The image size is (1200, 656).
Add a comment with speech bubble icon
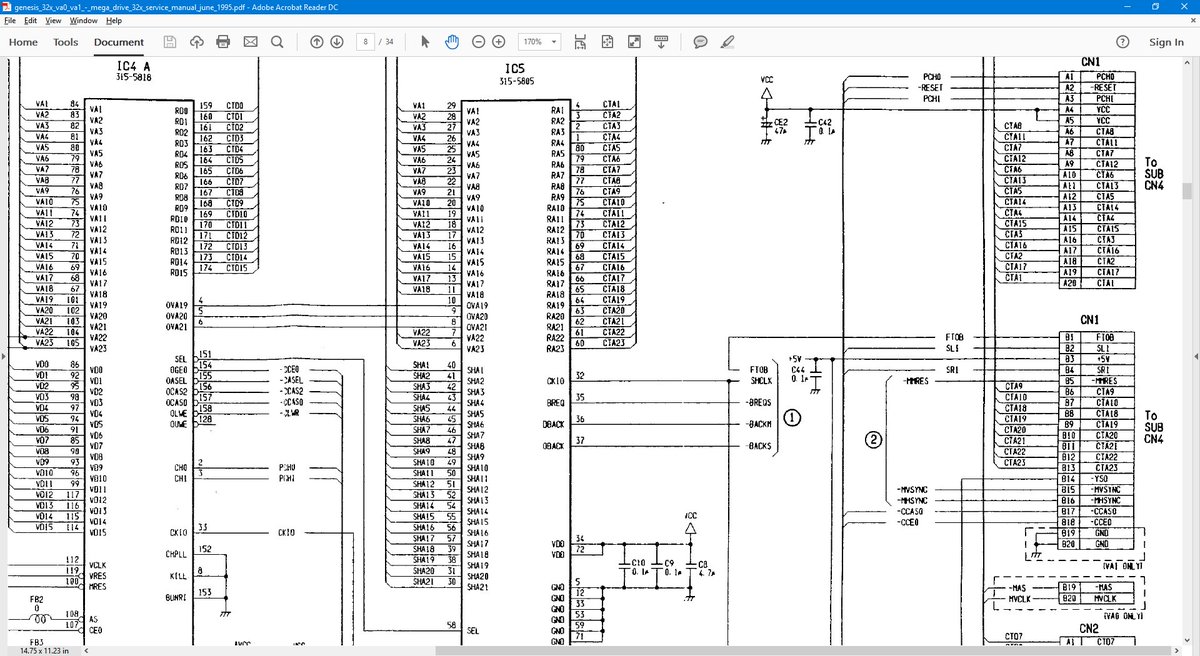click(x=701, y=42)
